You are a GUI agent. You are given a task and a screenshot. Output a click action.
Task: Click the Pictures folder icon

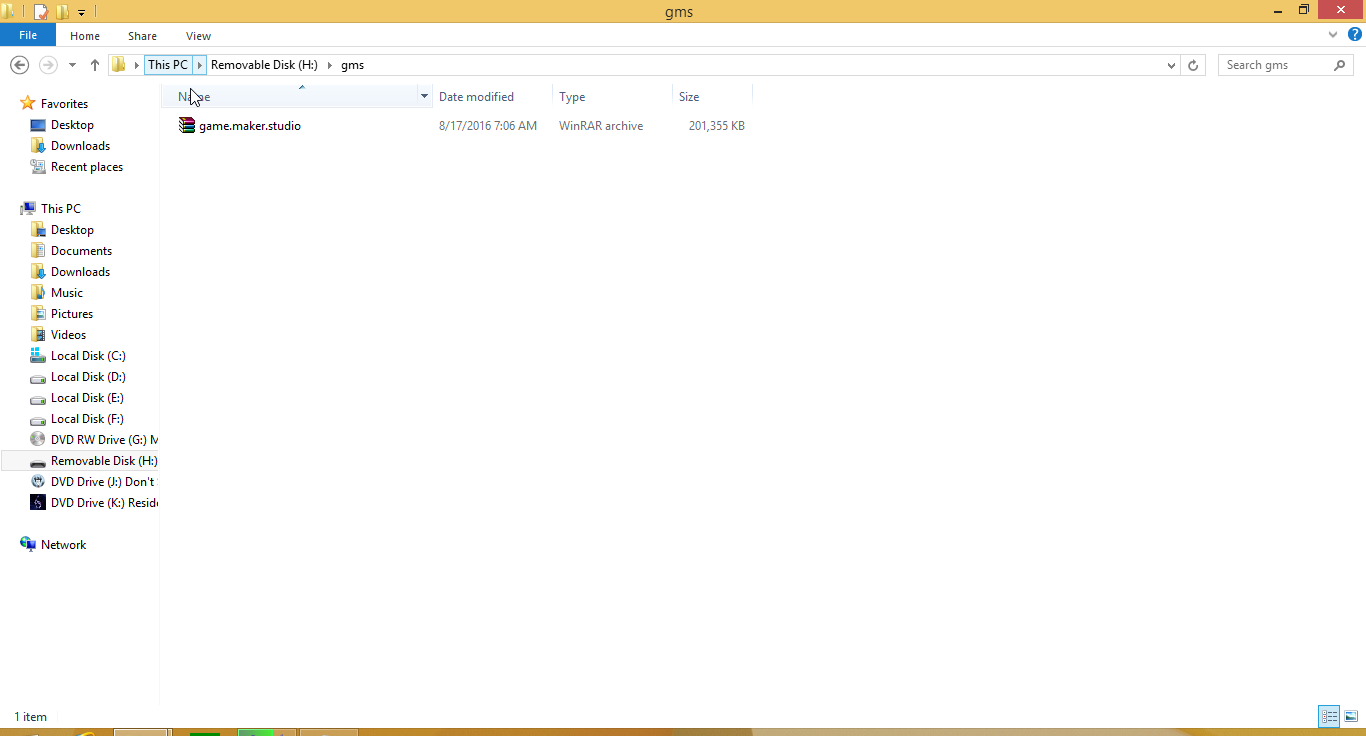(38, 314)
